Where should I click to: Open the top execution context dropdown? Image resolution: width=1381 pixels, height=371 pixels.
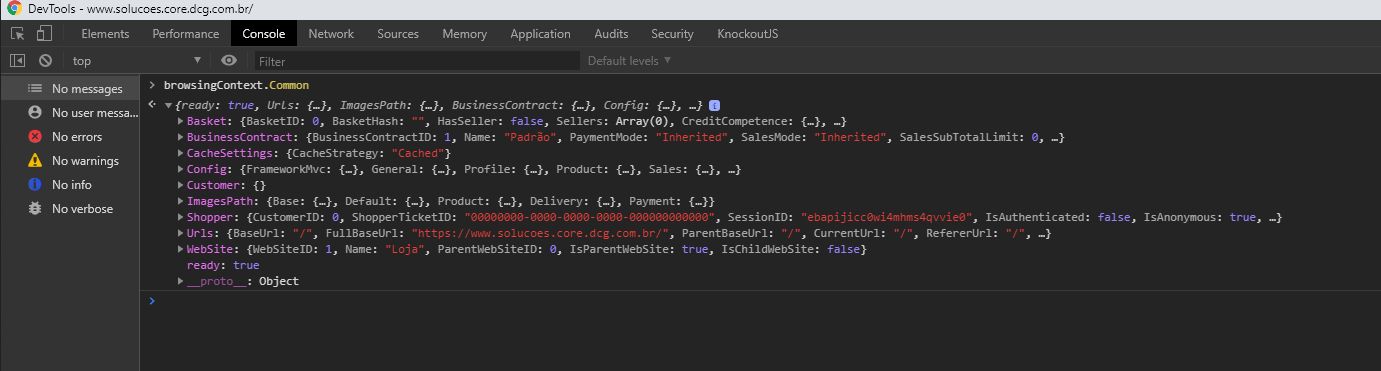coord(137,61)
